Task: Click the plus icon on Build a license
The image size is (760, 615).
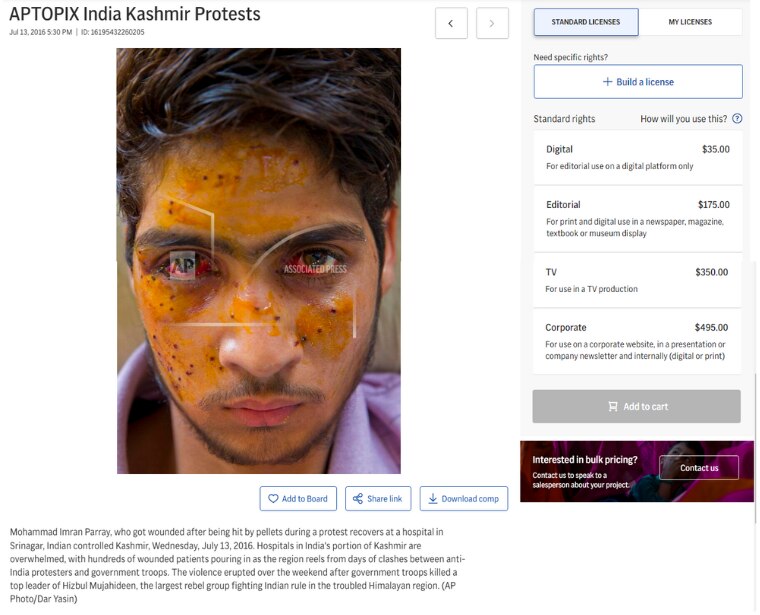Action: click(x=607, y=82)
